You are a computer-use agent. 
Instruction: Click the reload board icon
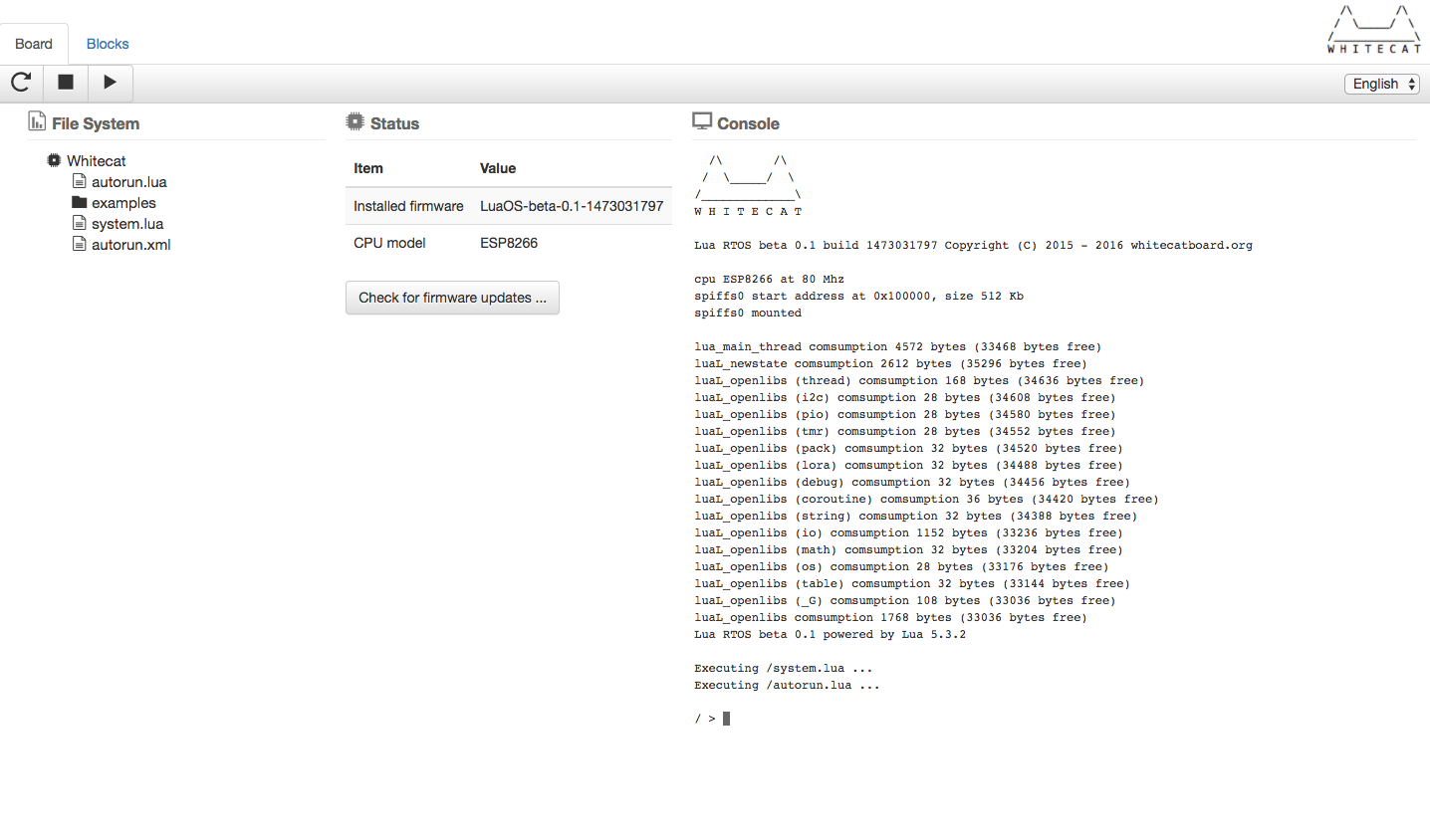pyautogui.click(x=21, y=83)
